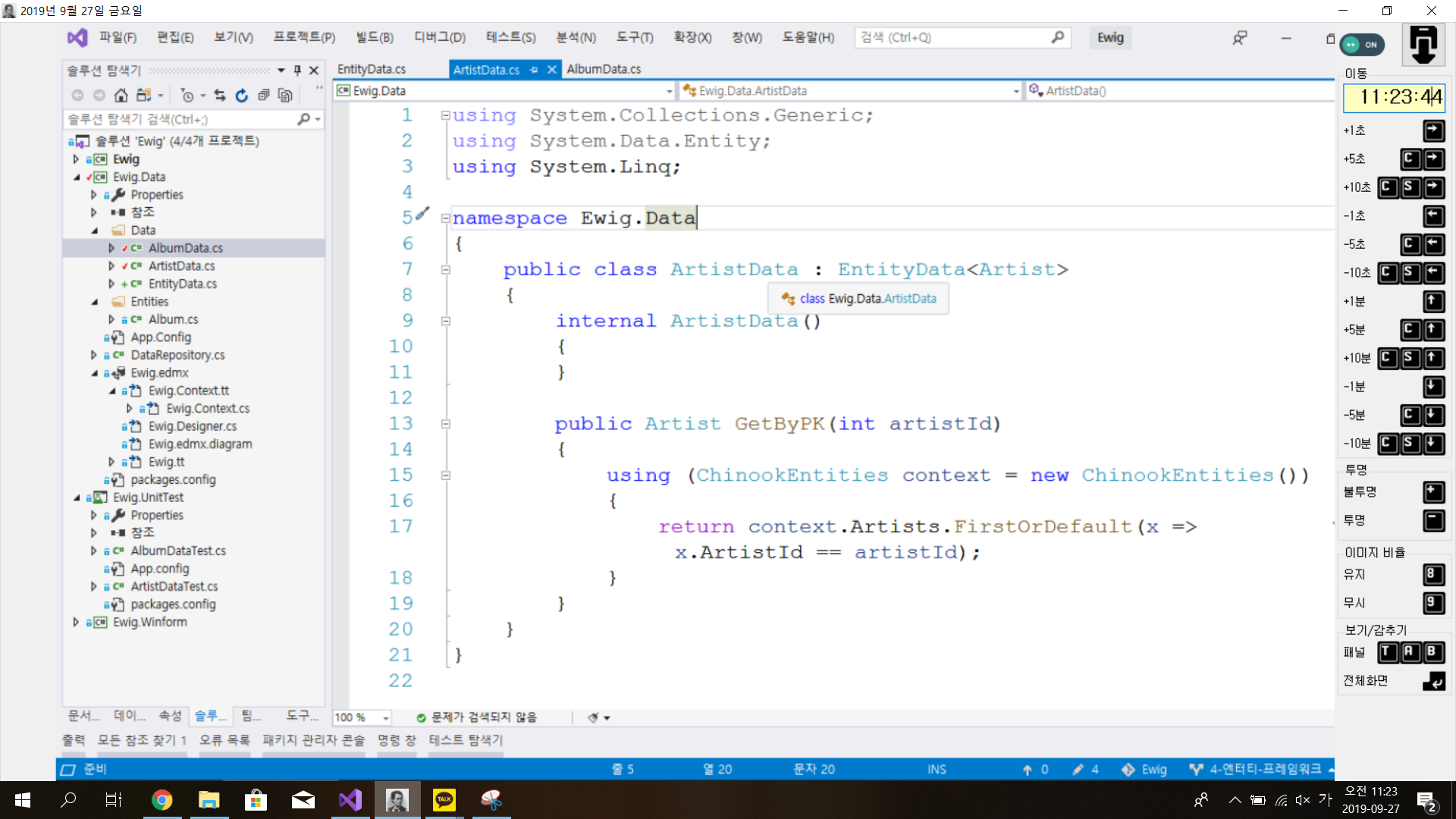Click the Refresh icon in Solution Explorer

[241, 95]
